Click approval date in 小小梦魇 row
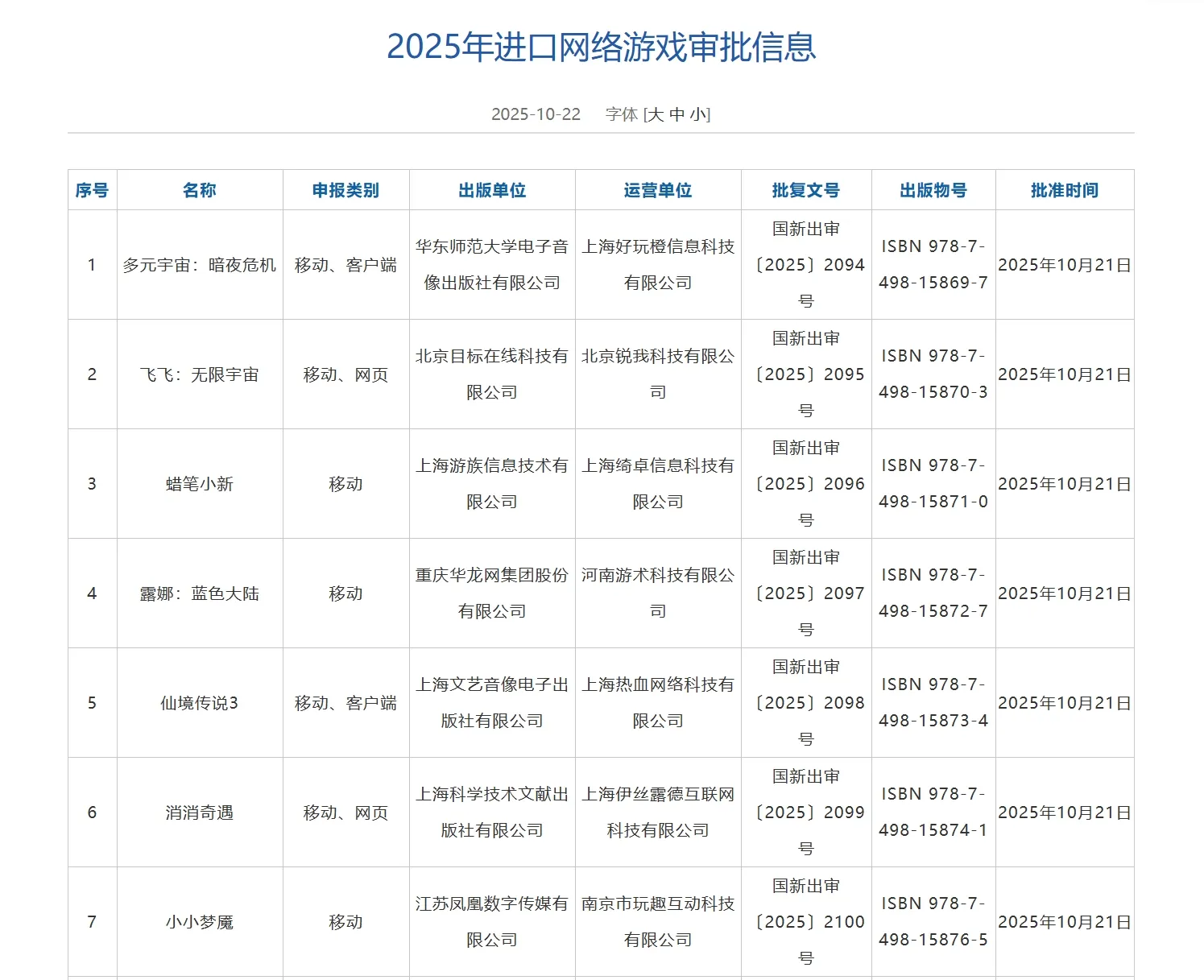This screenshot has width=1204, height=980. [x=1065, y=922]
